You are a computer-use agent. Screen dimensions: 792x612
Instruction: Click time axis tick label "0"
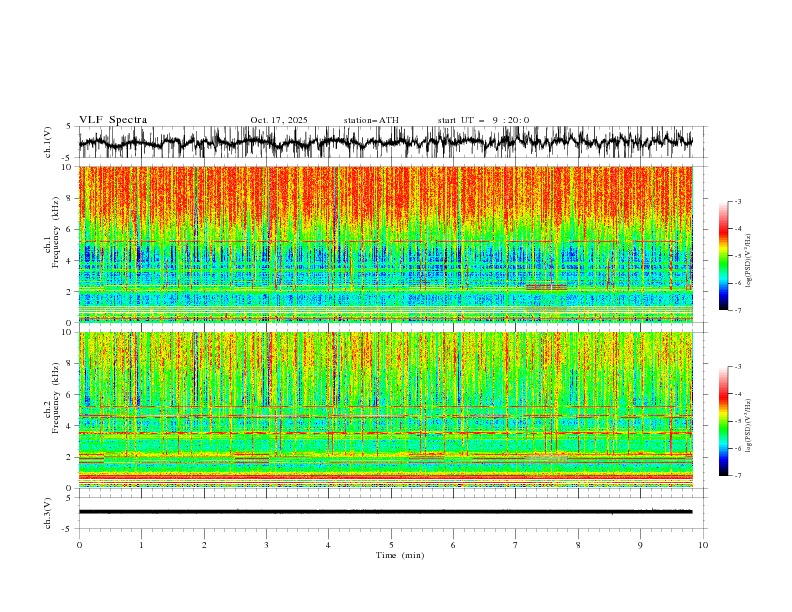(x=79, y=545)
